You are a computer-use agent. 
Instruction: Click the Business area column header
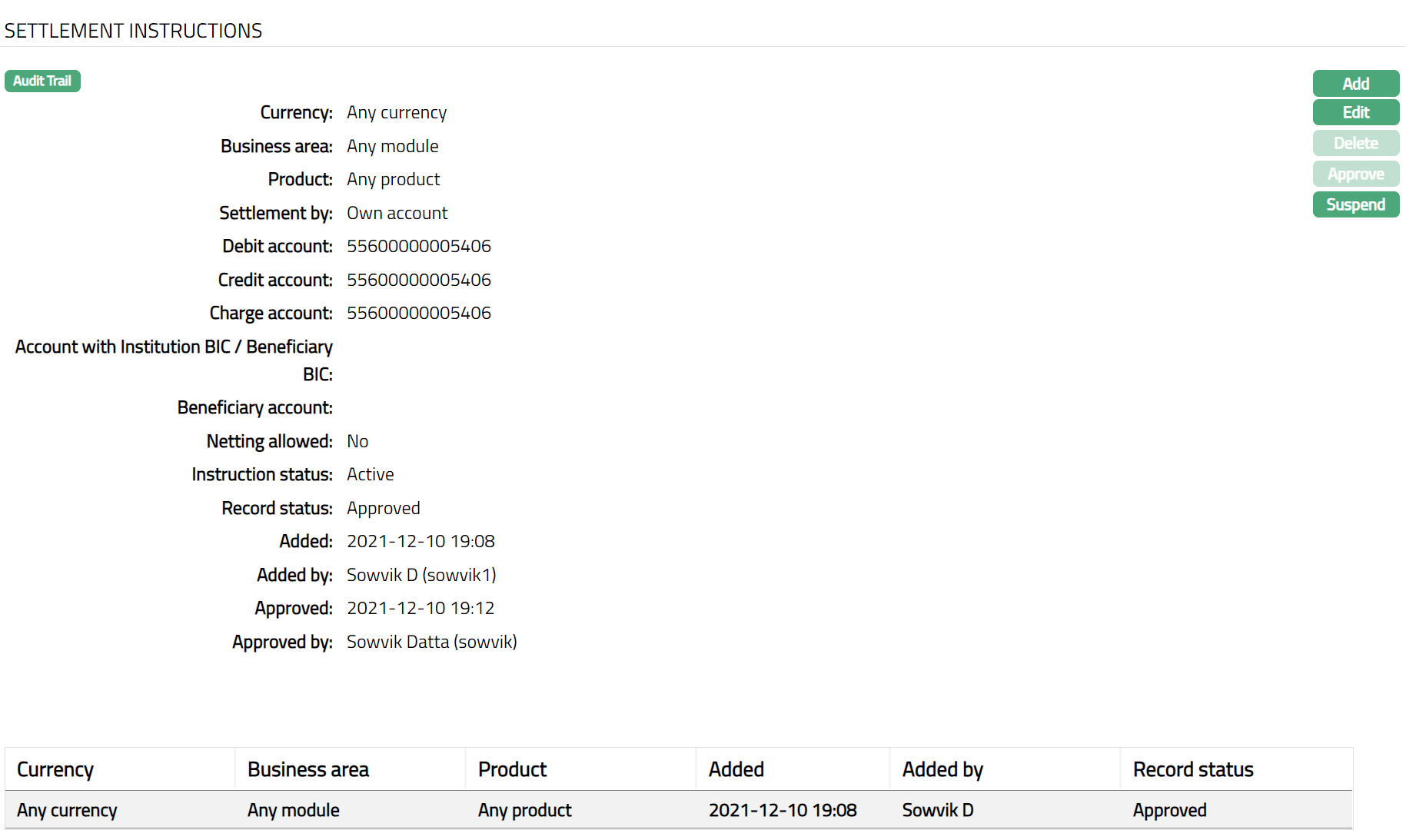pyautogui.click(x=308, y=769)
